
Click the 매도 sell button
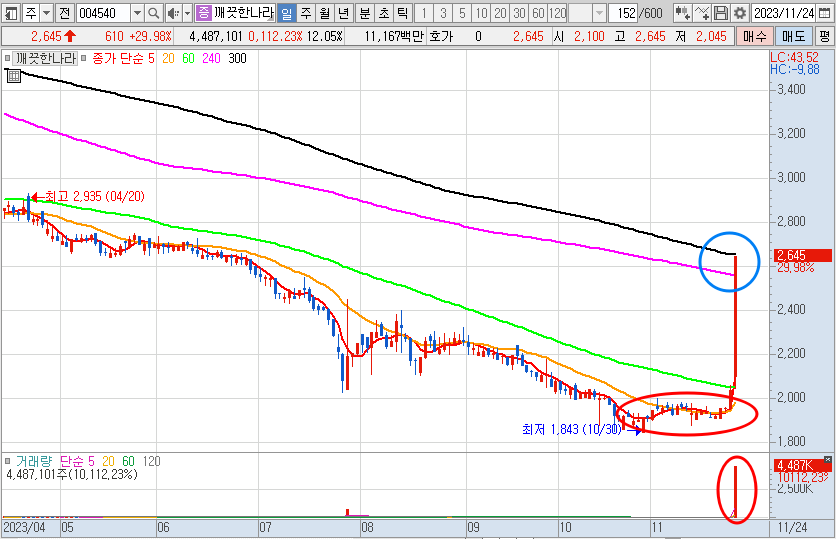[793, 36]
